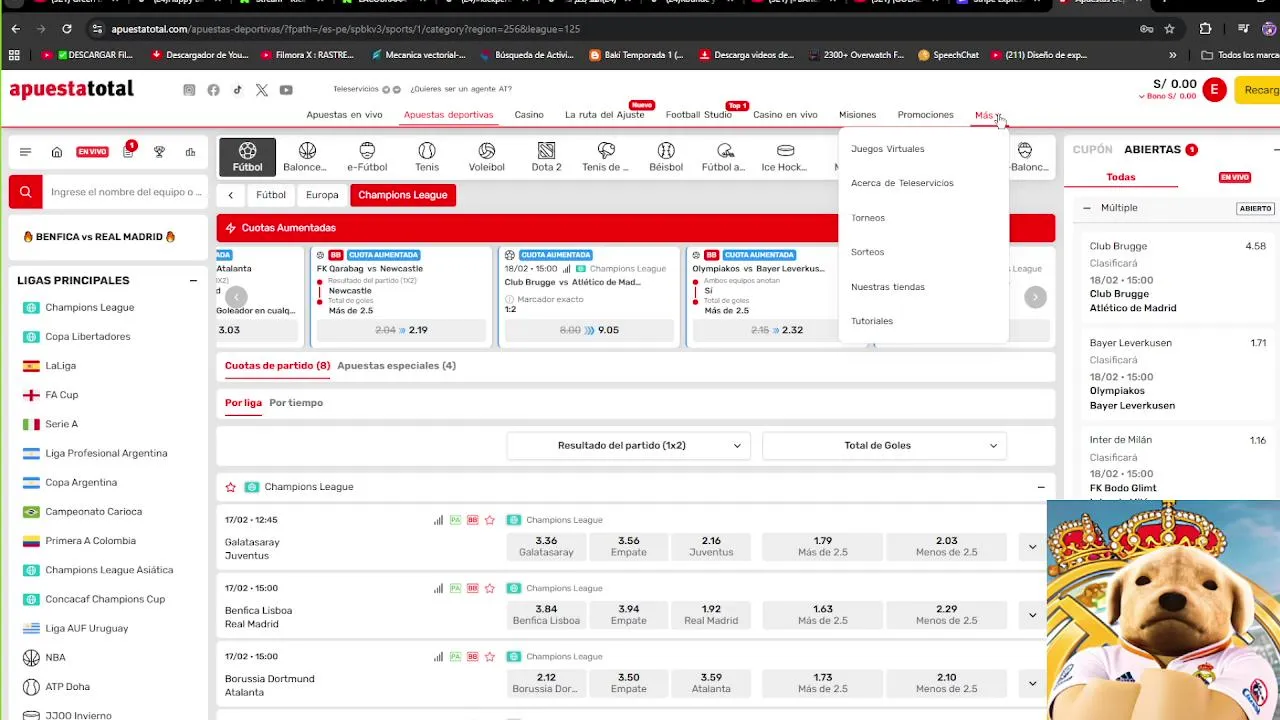Image resolution: width=1280 pixels, height=720 pixels.
Task: Open the YouTube social icon
Action: click(286, 90)
